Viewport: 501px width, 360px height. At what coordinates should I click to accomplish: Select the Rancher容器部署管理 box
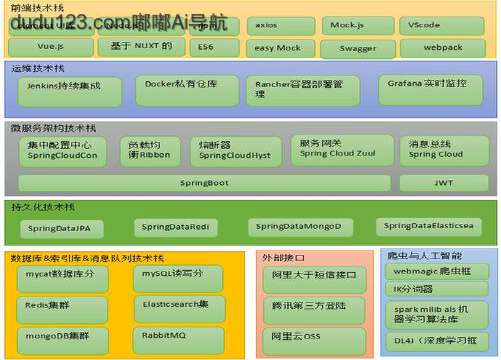pyautogui.click(x=303, y=91)
